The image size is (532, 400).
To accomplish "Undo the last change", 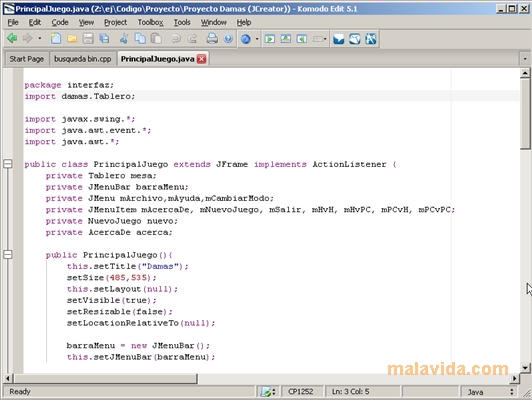I will click(x=176, y=38).
